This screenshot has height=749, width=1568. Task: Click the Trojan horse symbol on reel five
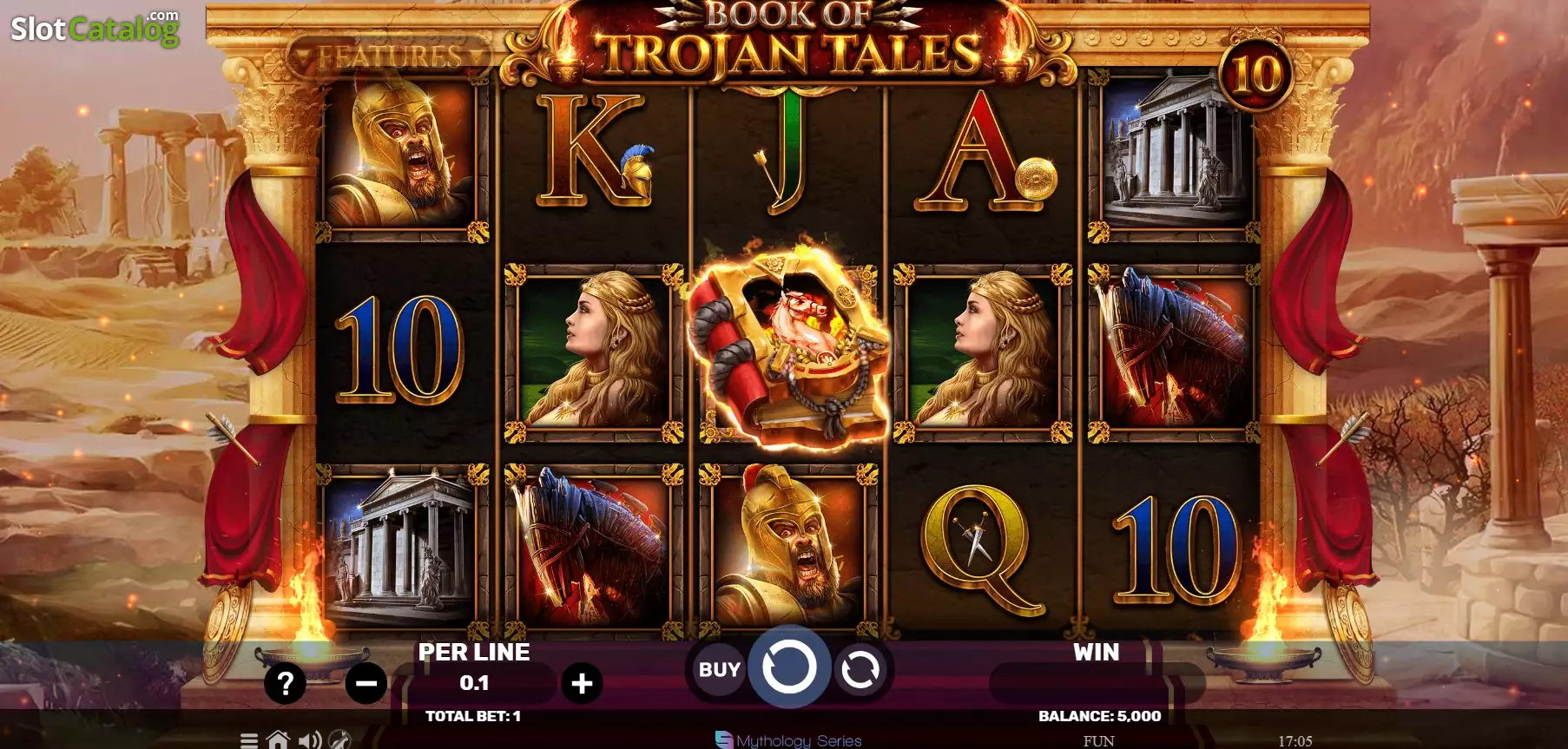coord(1174,352)
